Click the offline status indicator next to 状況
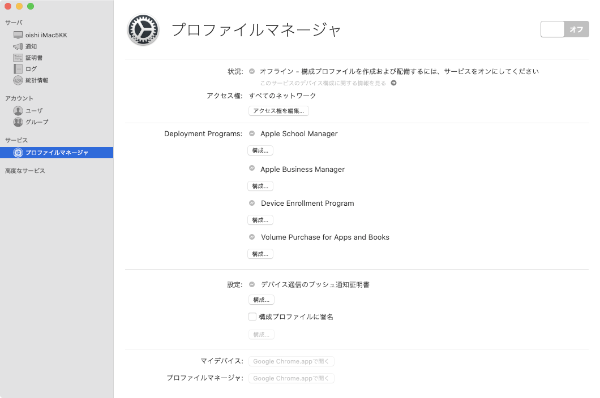Image resolution: width=600 pixels, height=398 pixels. pyautogui.click(x=252, y=71)
